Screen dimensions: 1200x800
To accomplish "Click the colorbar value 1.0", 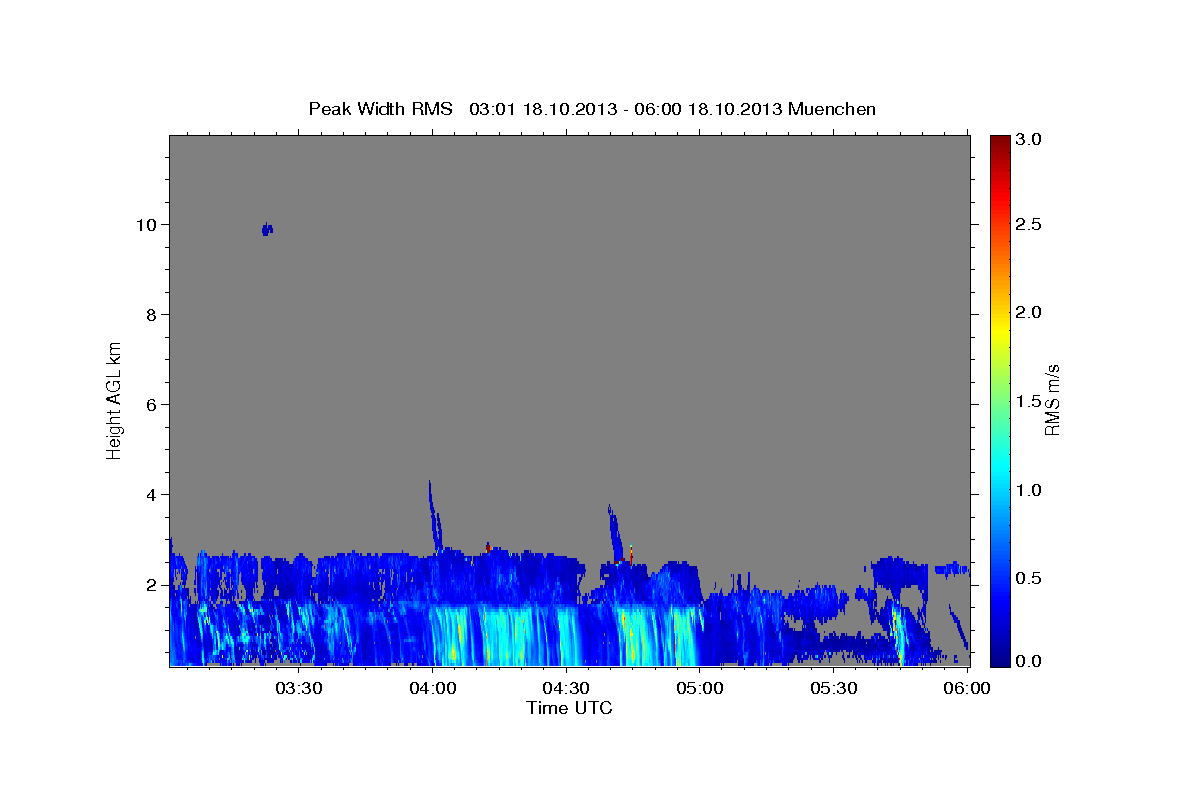I will tap(1030, 489).
